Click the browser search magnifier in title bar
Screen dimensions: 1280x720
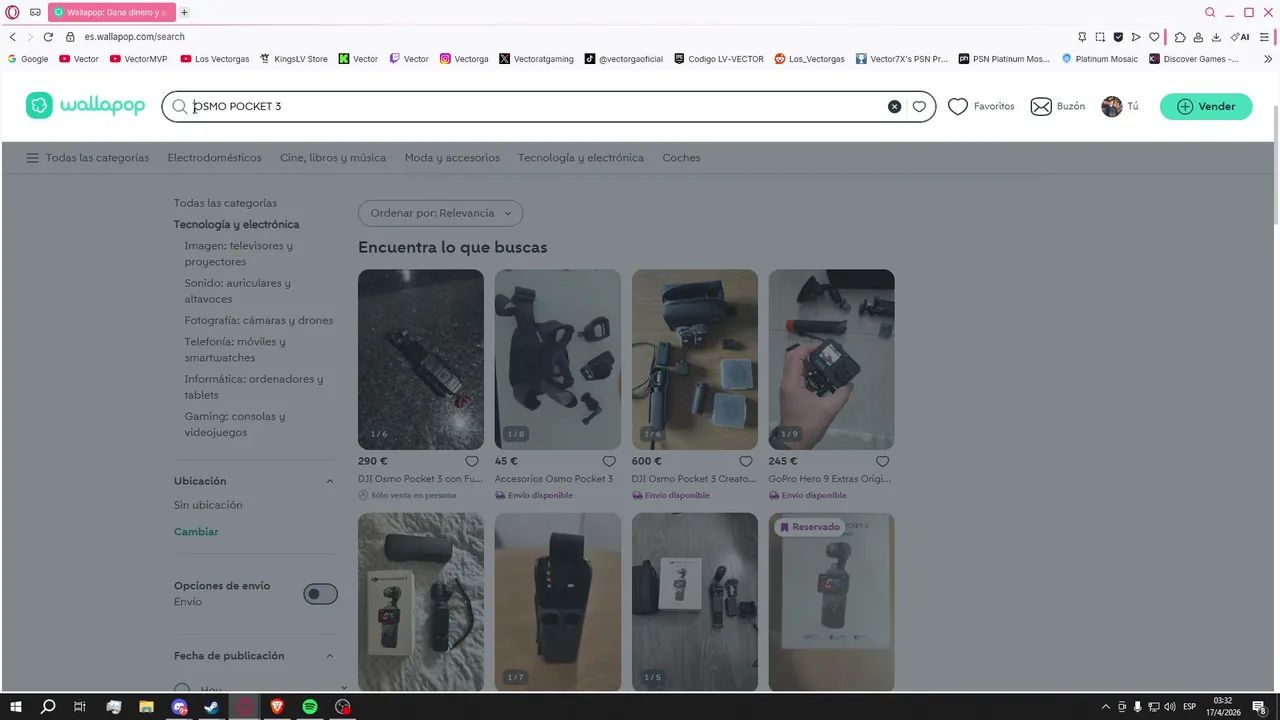[1210, 12]
